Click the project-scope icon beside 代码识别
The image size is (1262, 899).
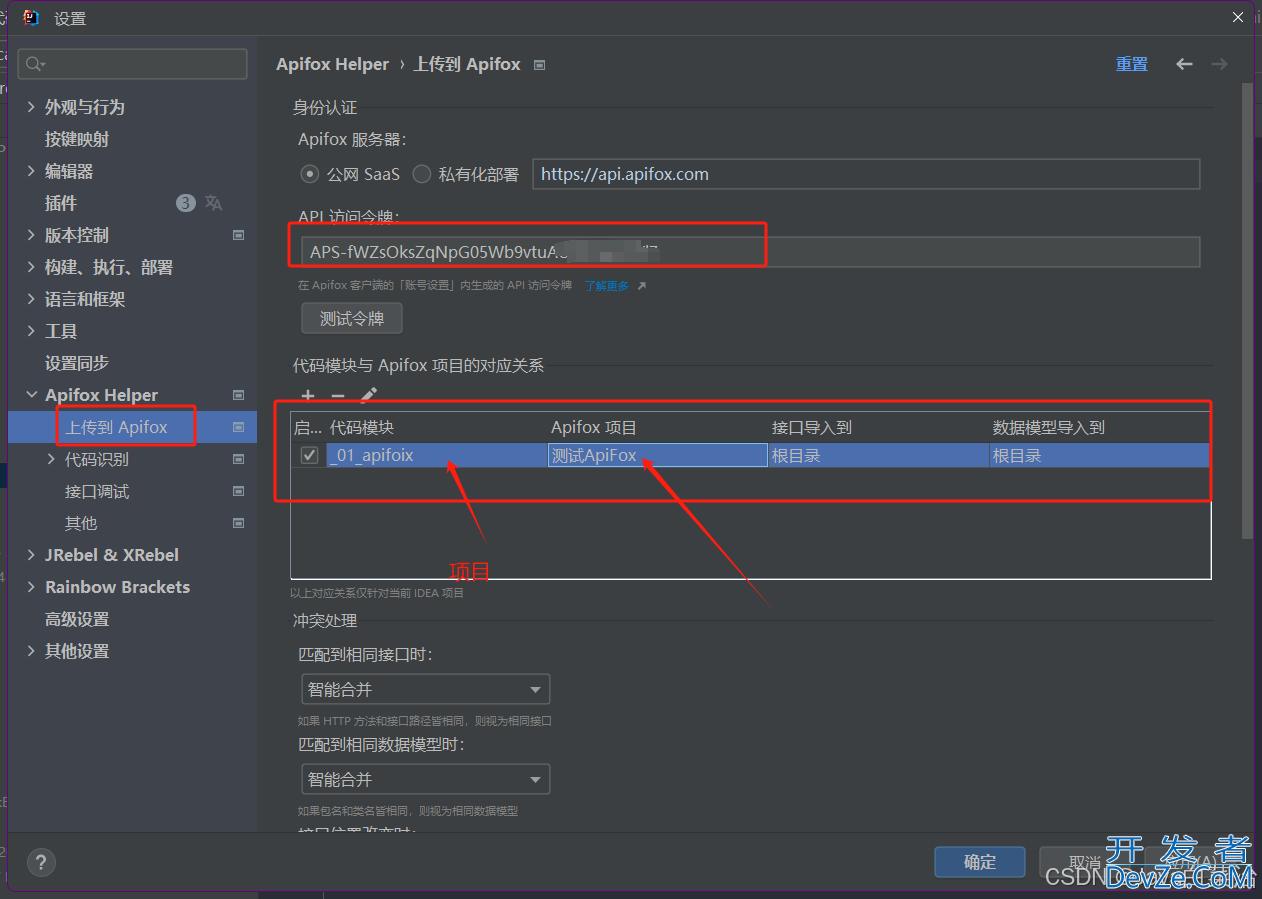pos(238,459)
